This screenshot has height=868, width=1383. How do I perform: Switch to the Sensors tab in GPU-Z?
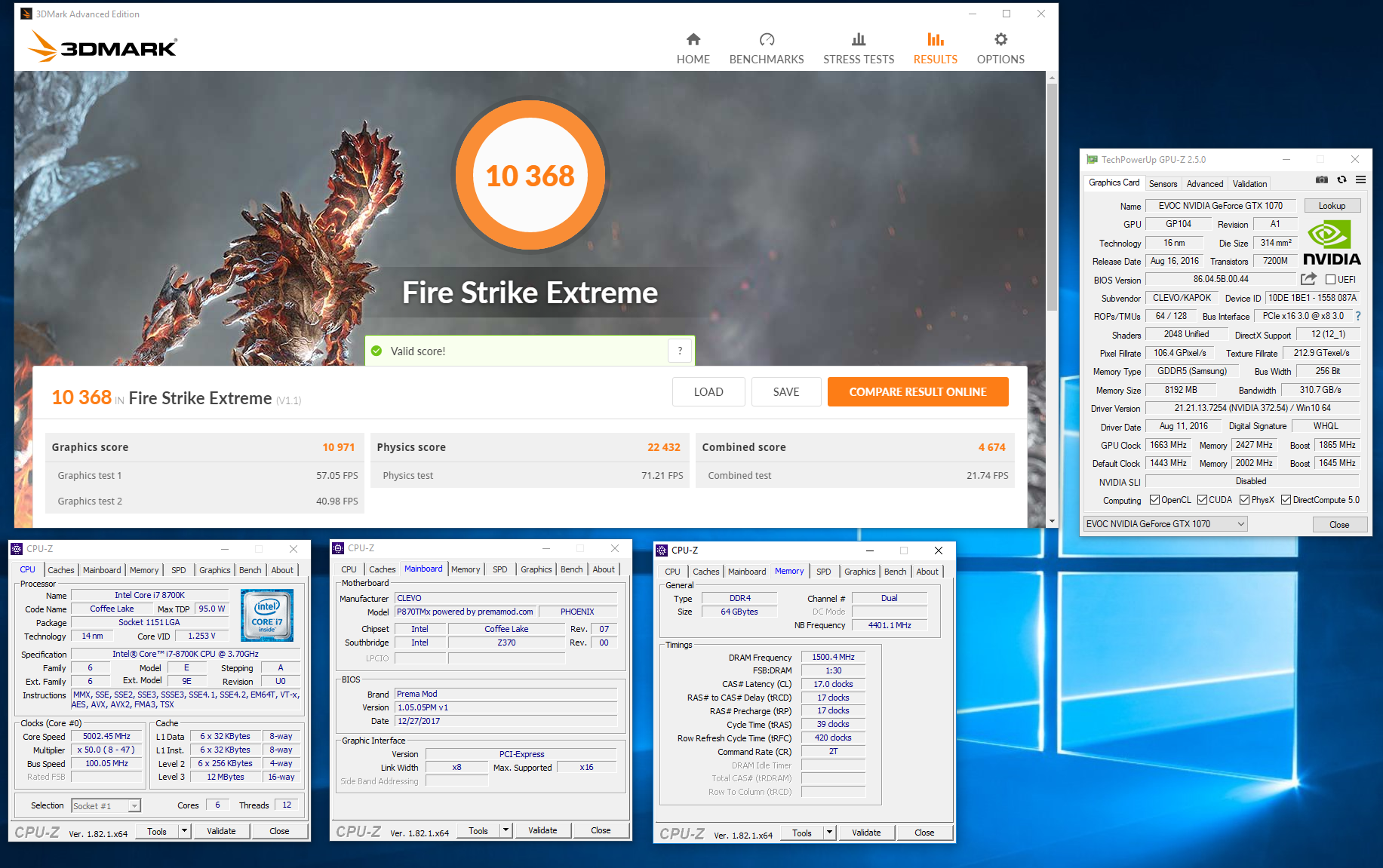coord(1163,184)
